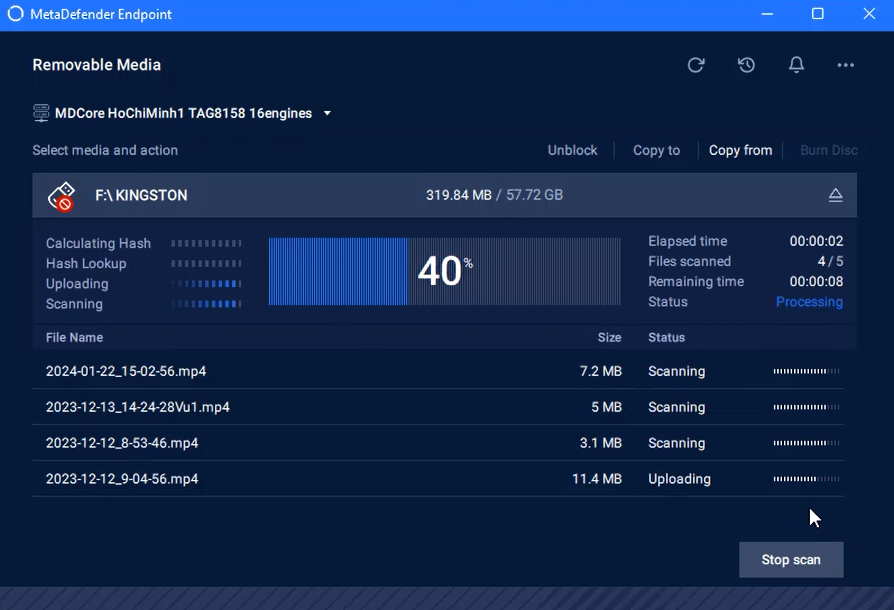Click the blocked USB drive icon
The width and height of the screenshot is (894, 610).
[62, 196]
